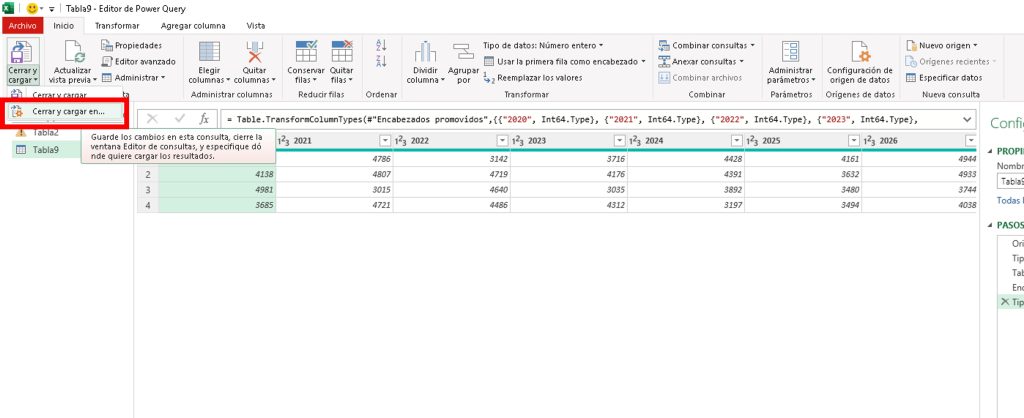Click the Actualizar vista previa icon
Screen dimensions: 1024x418
pos(74,52)
